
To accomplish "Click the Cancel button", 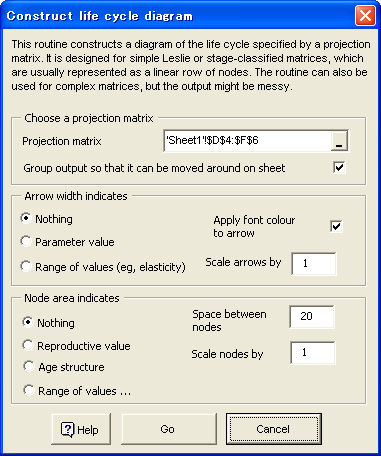I will (274, 429).
